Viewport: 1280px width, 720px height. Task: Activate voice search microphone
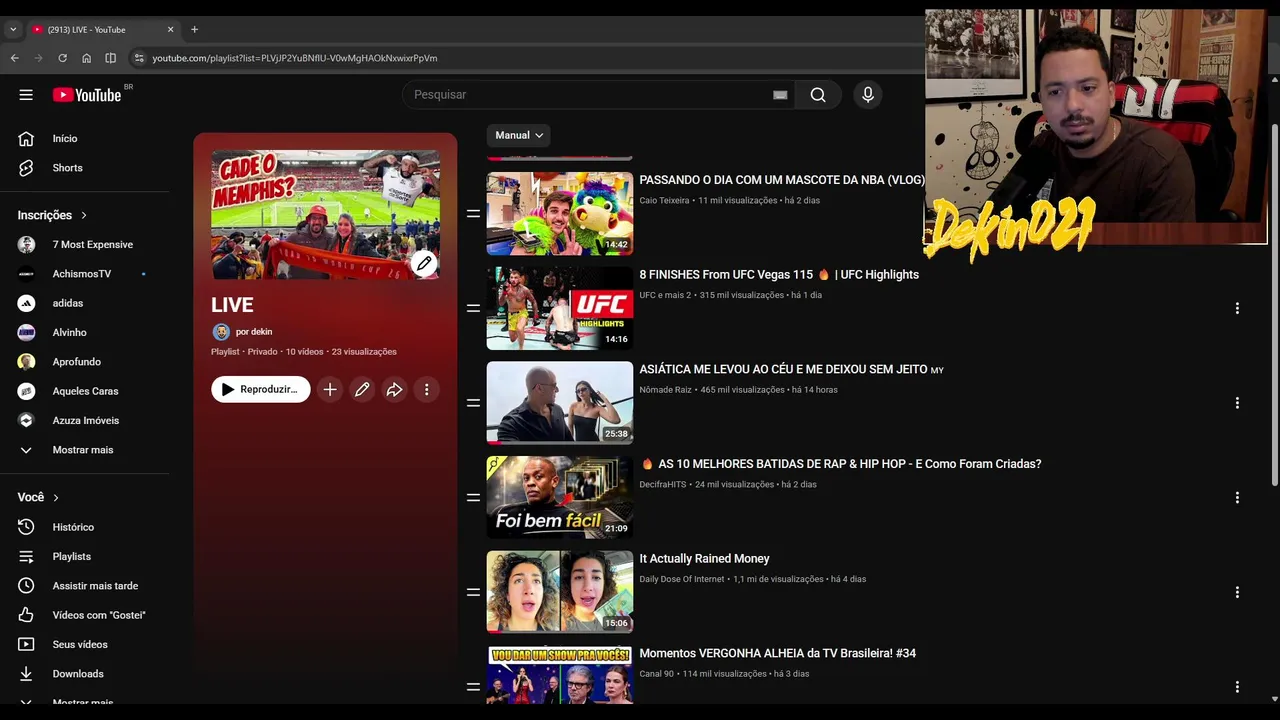click(868, 95)
